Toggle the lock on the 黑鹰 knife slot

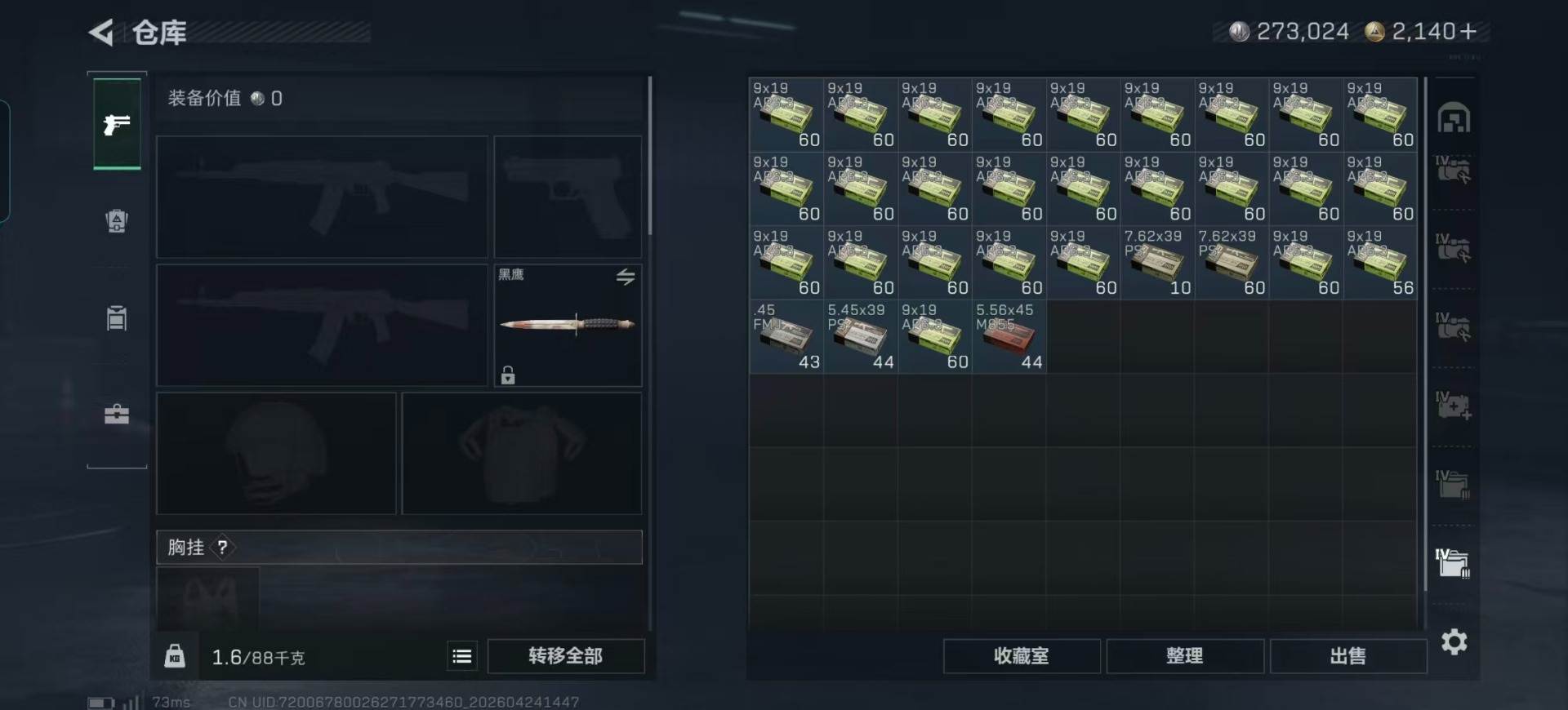(x=508, y=375)
